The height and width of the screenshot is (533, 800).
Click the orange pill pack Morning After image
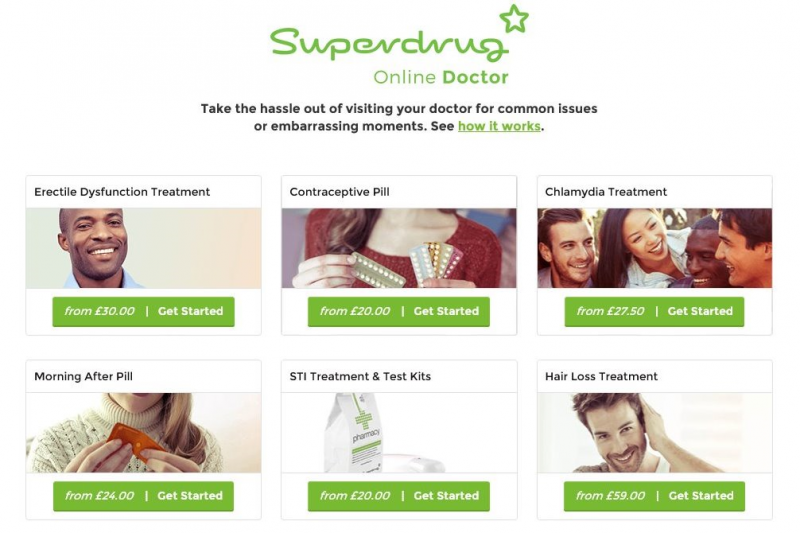coord(143,433)
